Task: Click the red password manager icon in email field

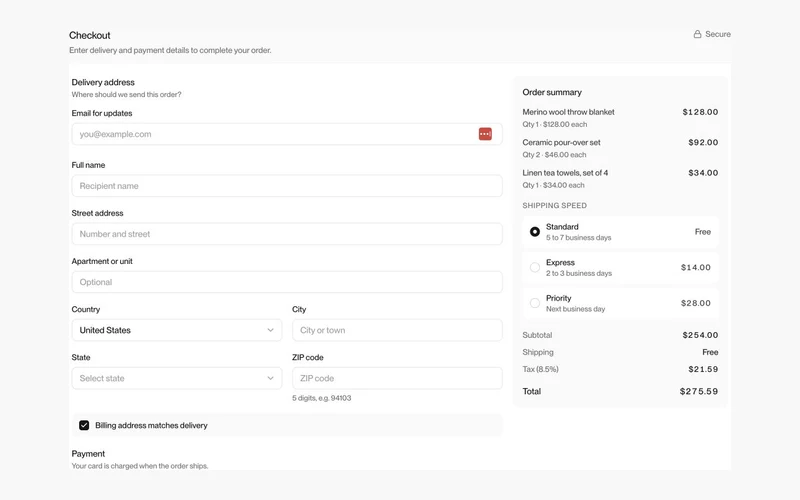Action: [x=485, y=134]
